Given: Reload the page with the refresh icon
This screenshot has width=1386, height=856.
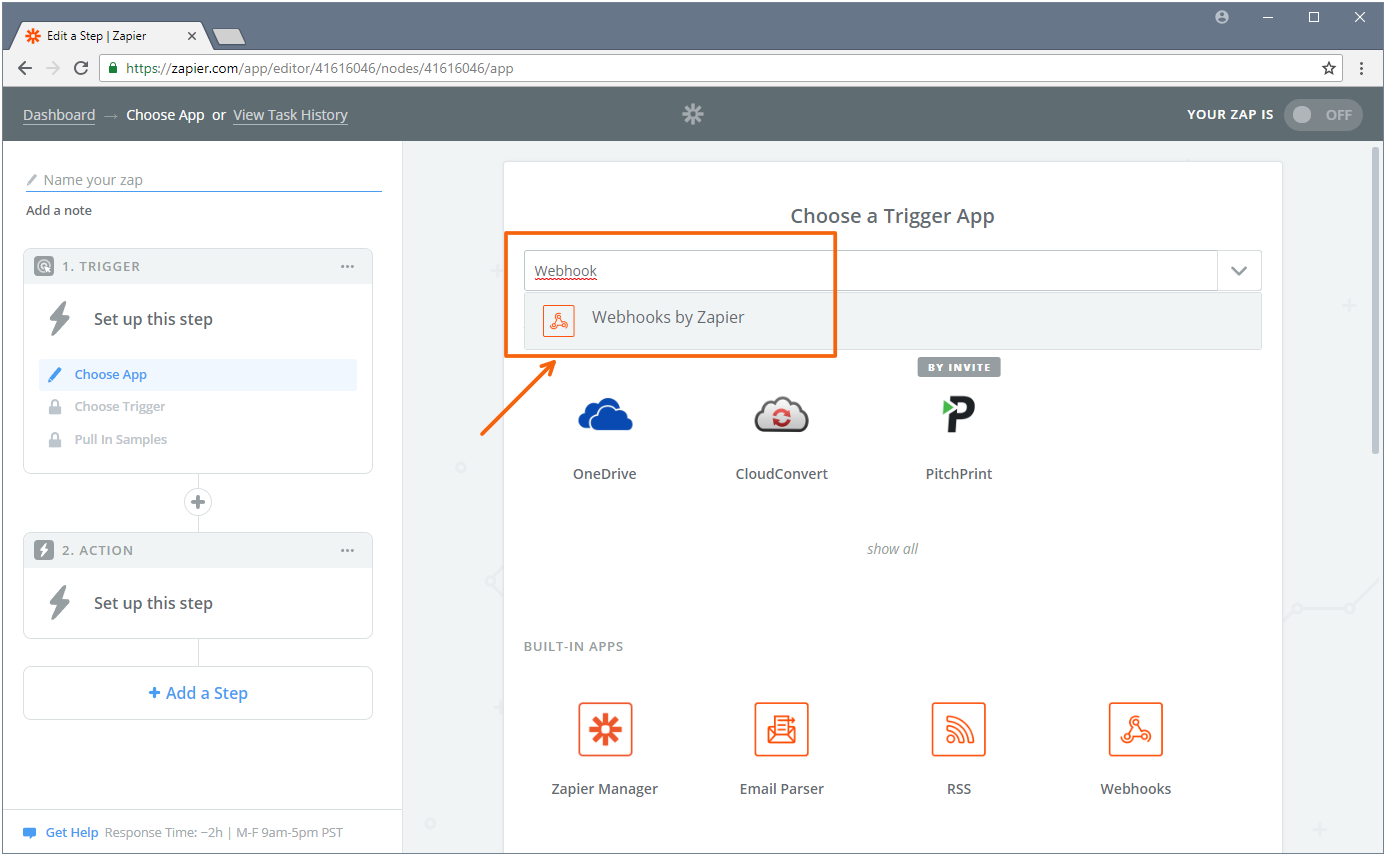Looking at the screenshot, I should pos(81,69).
